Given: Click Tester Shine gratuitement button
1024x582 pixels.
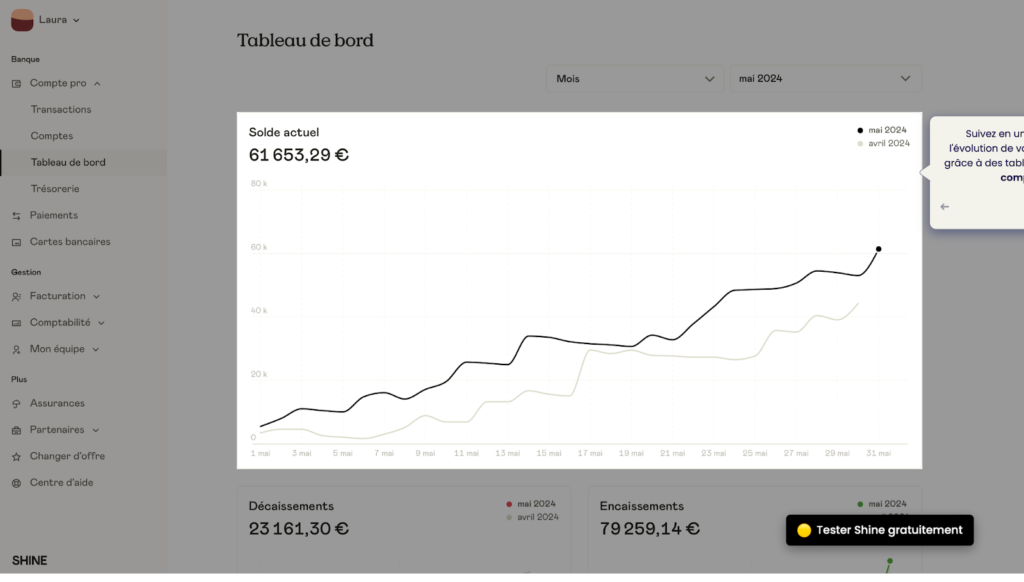Looking at the screenshot, I should [879, 530].
